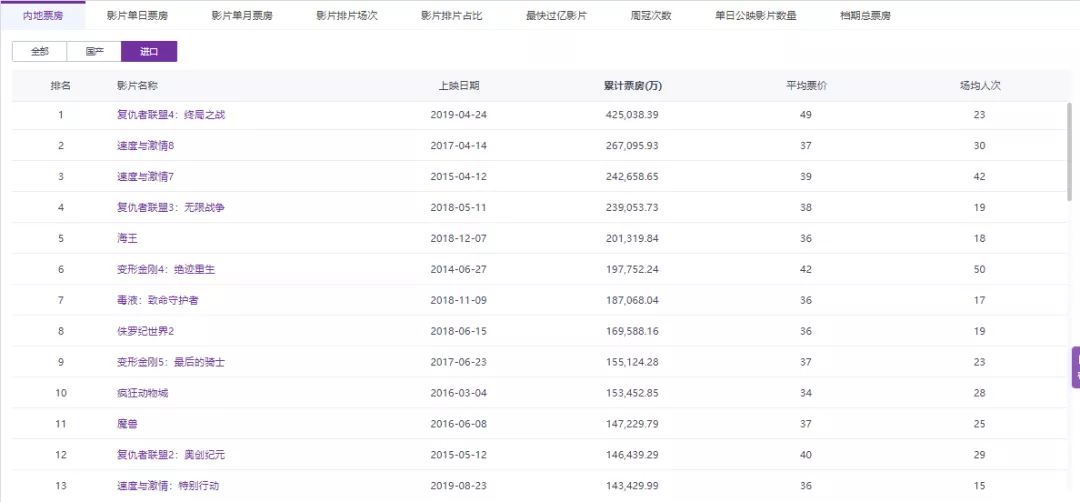This screenshot has height=502, width=1080.
Task: Click release date 2018-12-07
Action: [x=459, y=239]
